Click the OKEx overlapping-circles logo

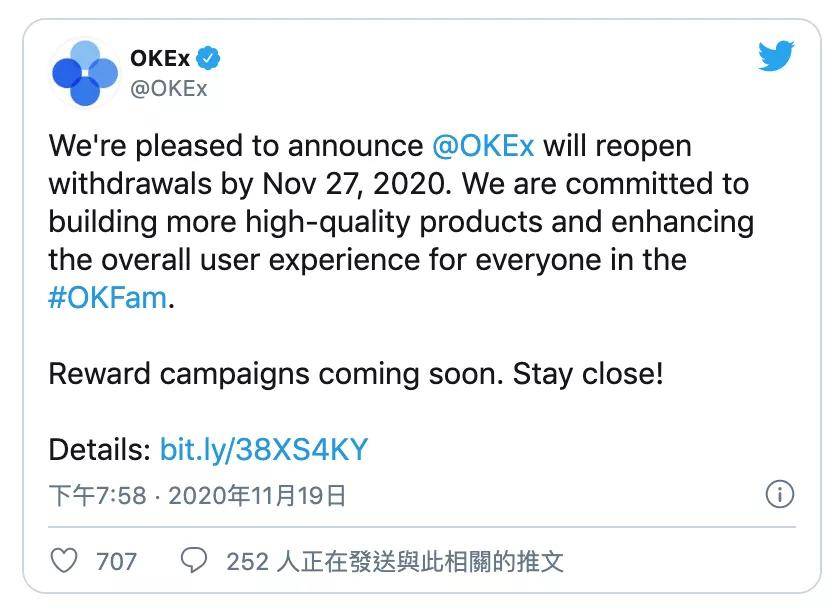[x=83, y=70]
